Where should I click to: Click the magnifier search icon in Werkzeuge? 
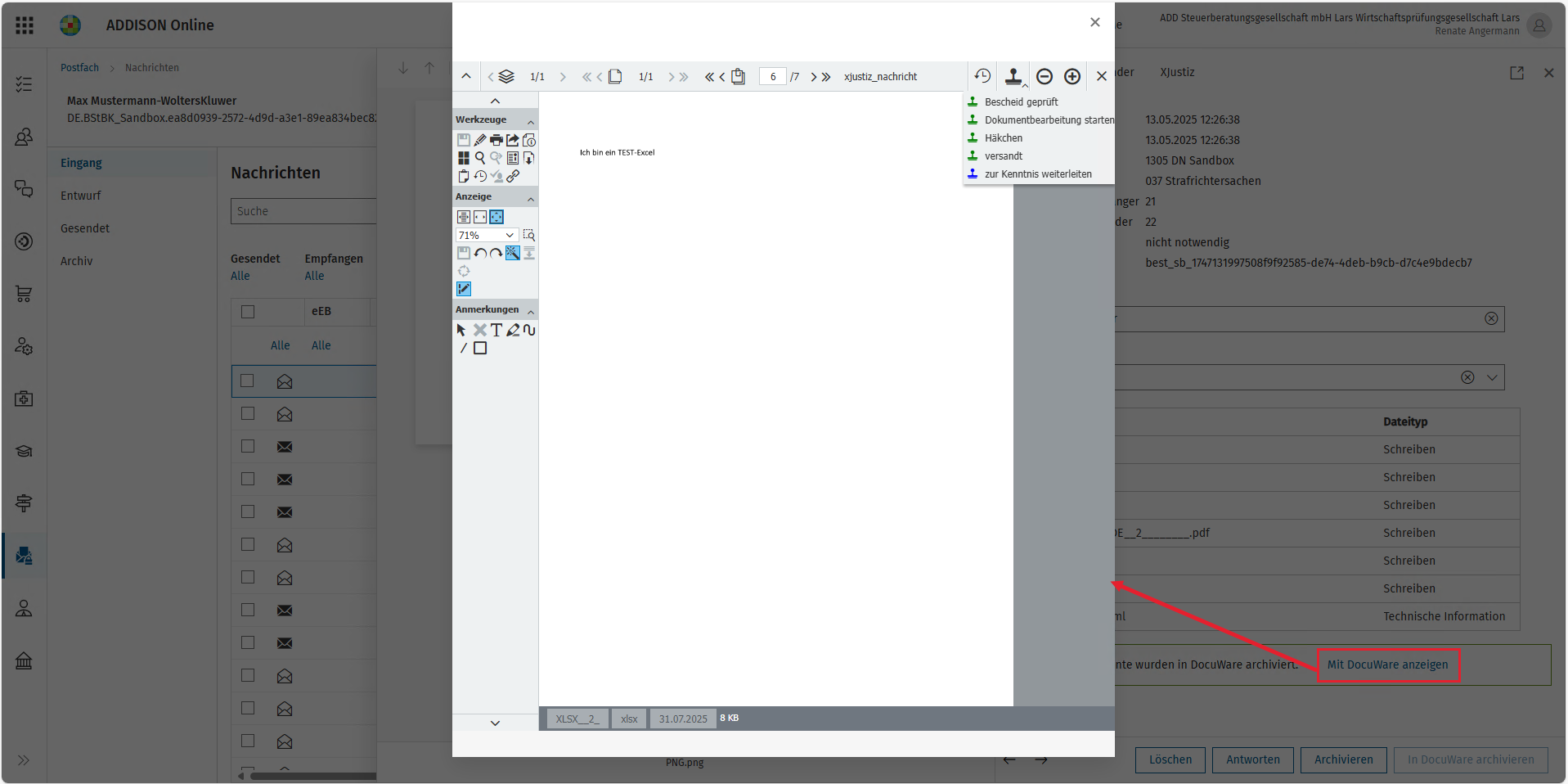480,158
